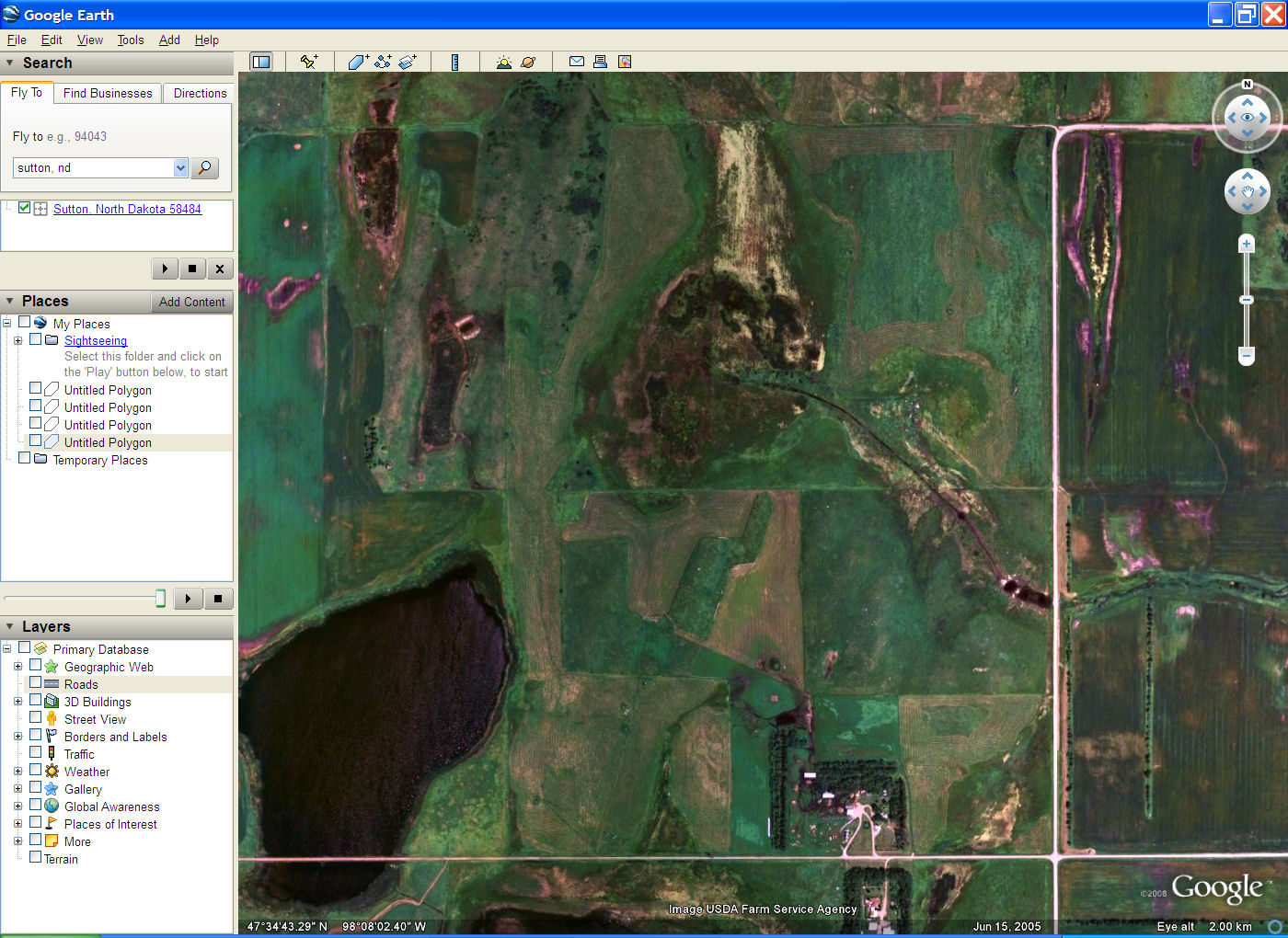Stop the tour below search results

(x=191, y=269)
